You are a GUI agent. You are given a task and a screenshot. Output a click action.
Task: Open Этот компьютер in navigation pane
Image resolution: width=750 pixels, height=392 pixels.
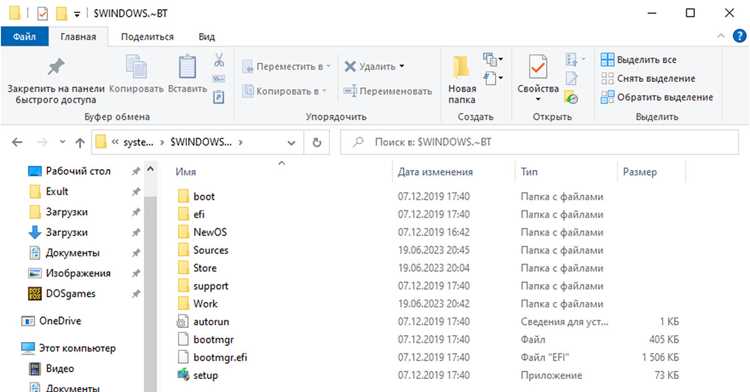pyautogui.click(x=68, y=348)
